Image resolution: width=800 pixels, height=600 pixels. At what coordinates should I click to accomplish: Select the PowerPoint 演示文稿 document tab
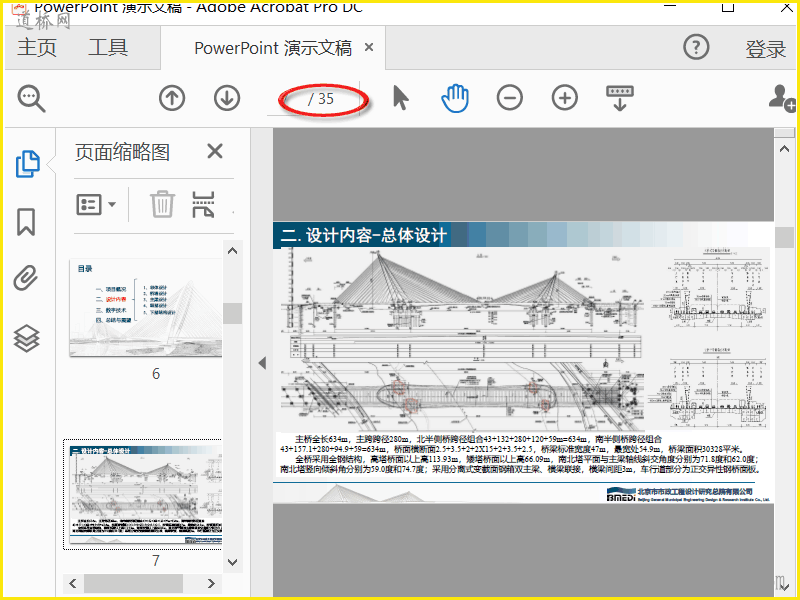coord(273,48)
